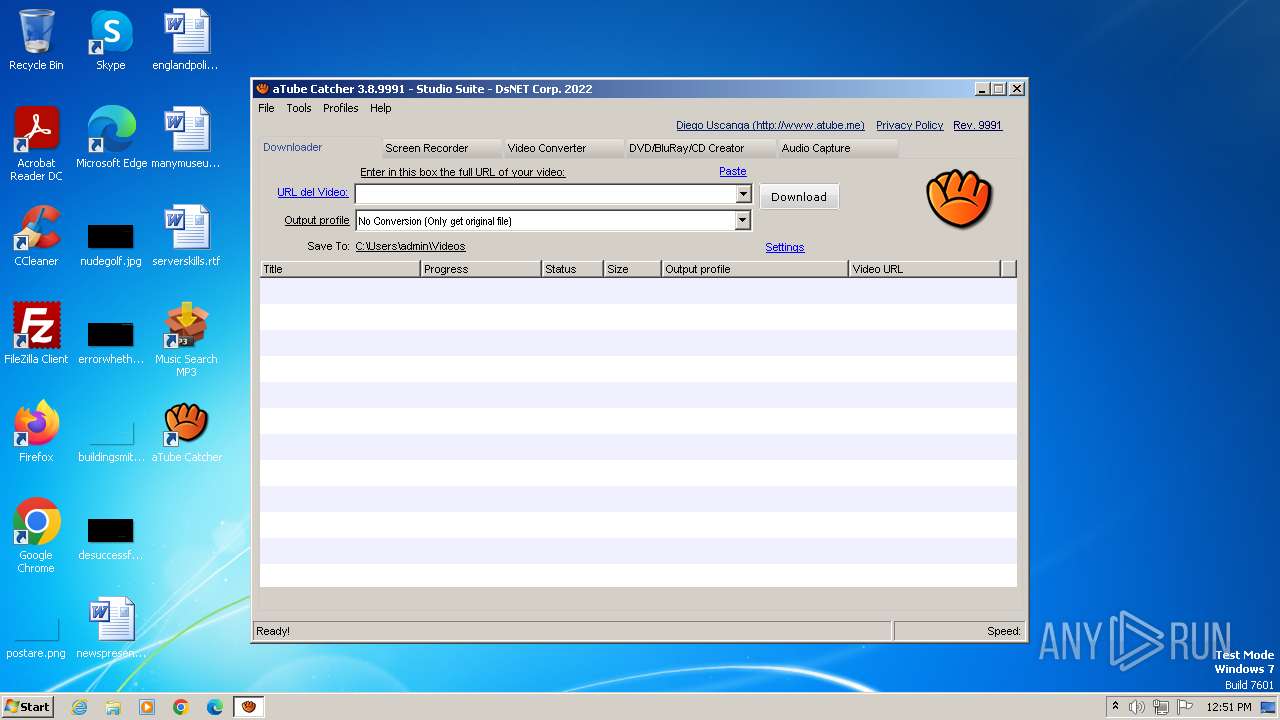Switch to DVD/BluRay/CD Creator tab

click(700, 148)
